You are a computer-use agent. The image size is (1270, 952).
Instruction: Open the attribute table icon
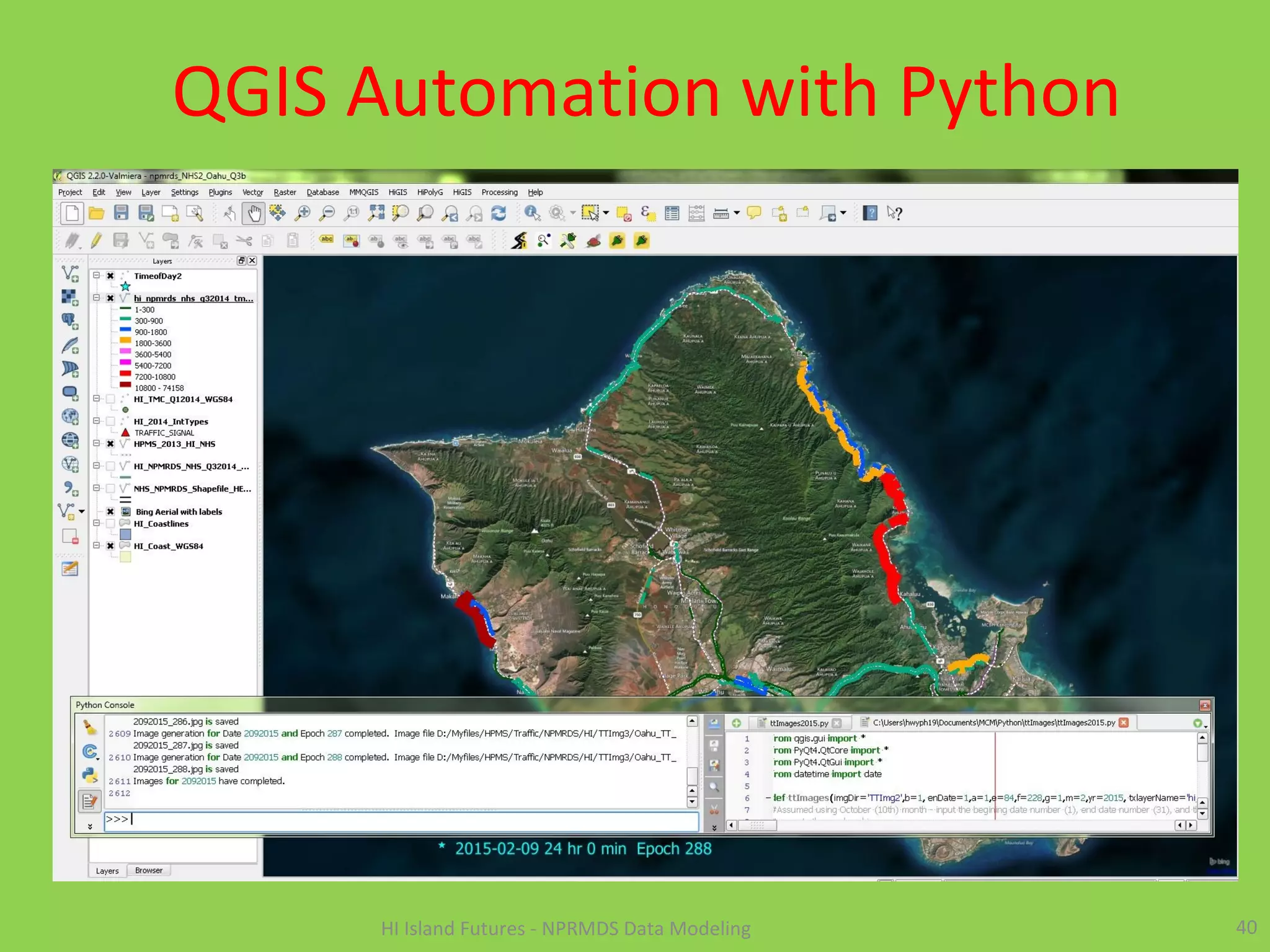(672, 213)
